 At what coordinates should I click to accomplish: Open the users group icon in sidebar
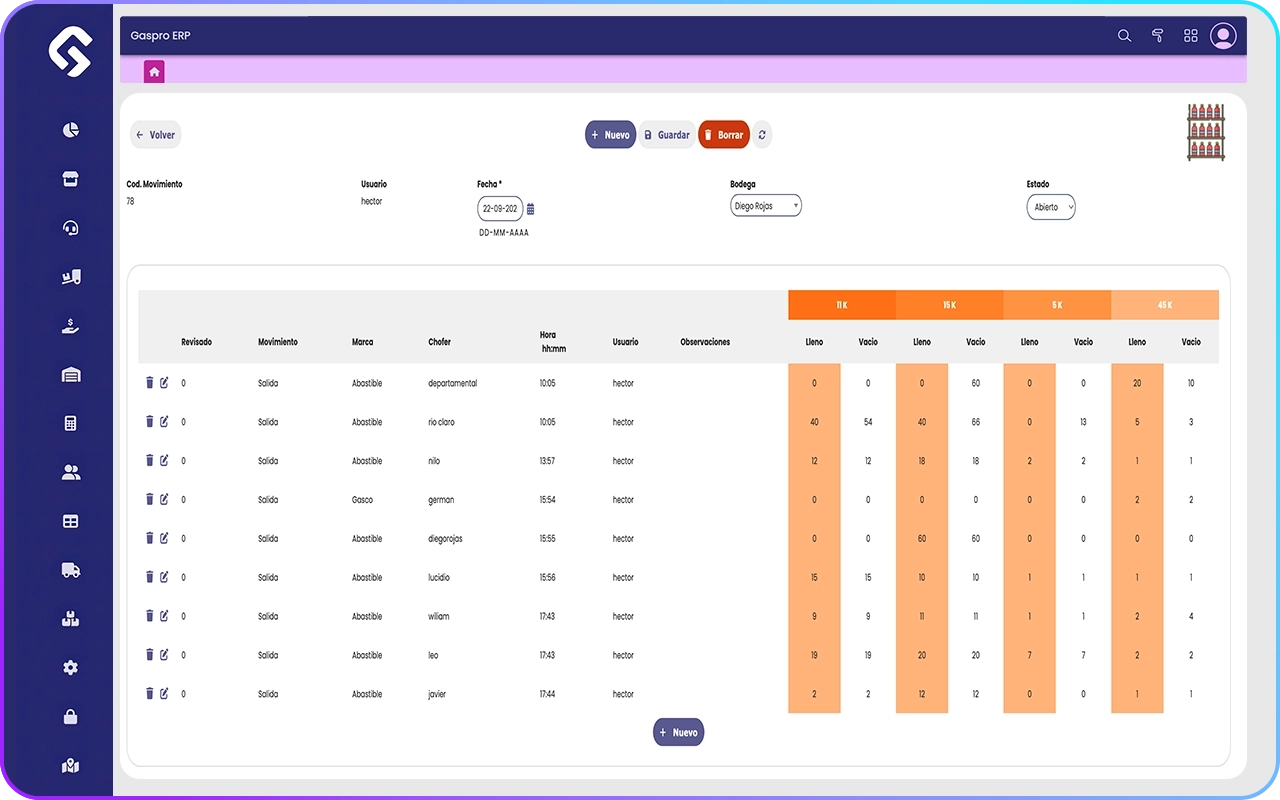[x=71, y=473]
